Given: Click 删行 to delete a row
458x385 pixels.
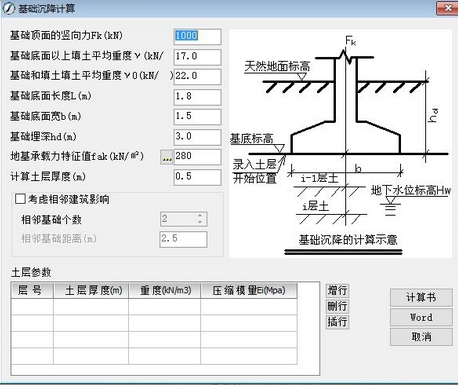Looking at the screenshot, I should pos(337,306).
